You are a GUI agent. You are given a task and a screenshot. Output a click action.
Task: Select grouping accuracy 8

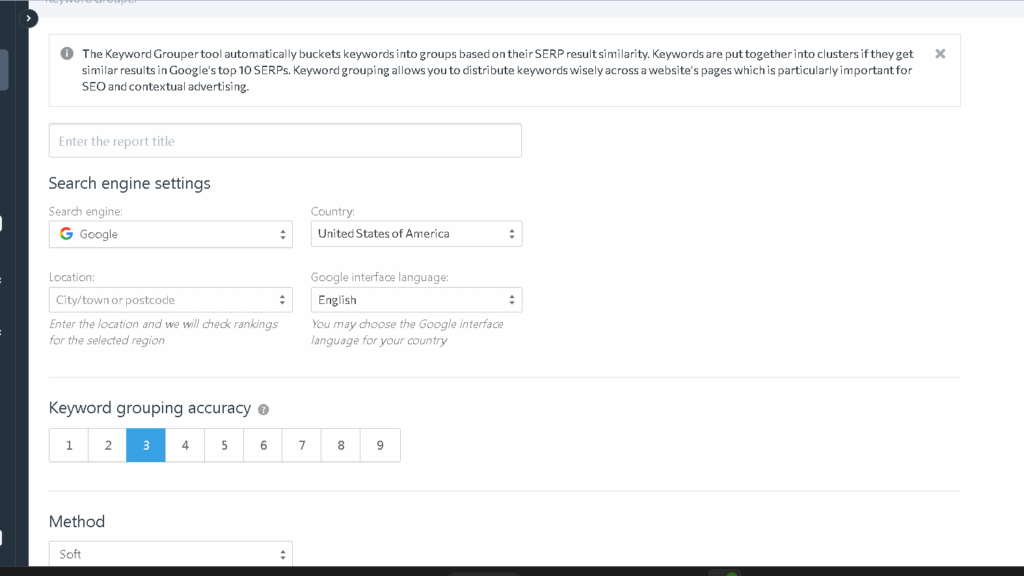(x=341, y=445)
